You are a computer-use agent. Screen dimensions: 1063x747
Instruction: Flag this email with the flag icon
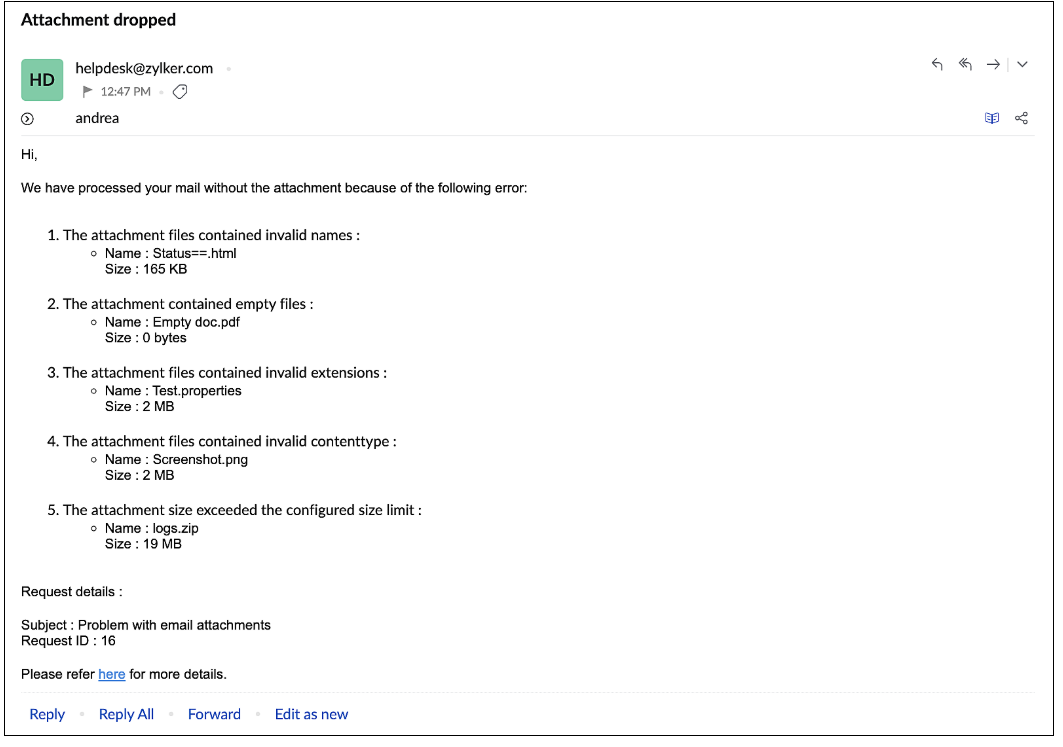87,92
